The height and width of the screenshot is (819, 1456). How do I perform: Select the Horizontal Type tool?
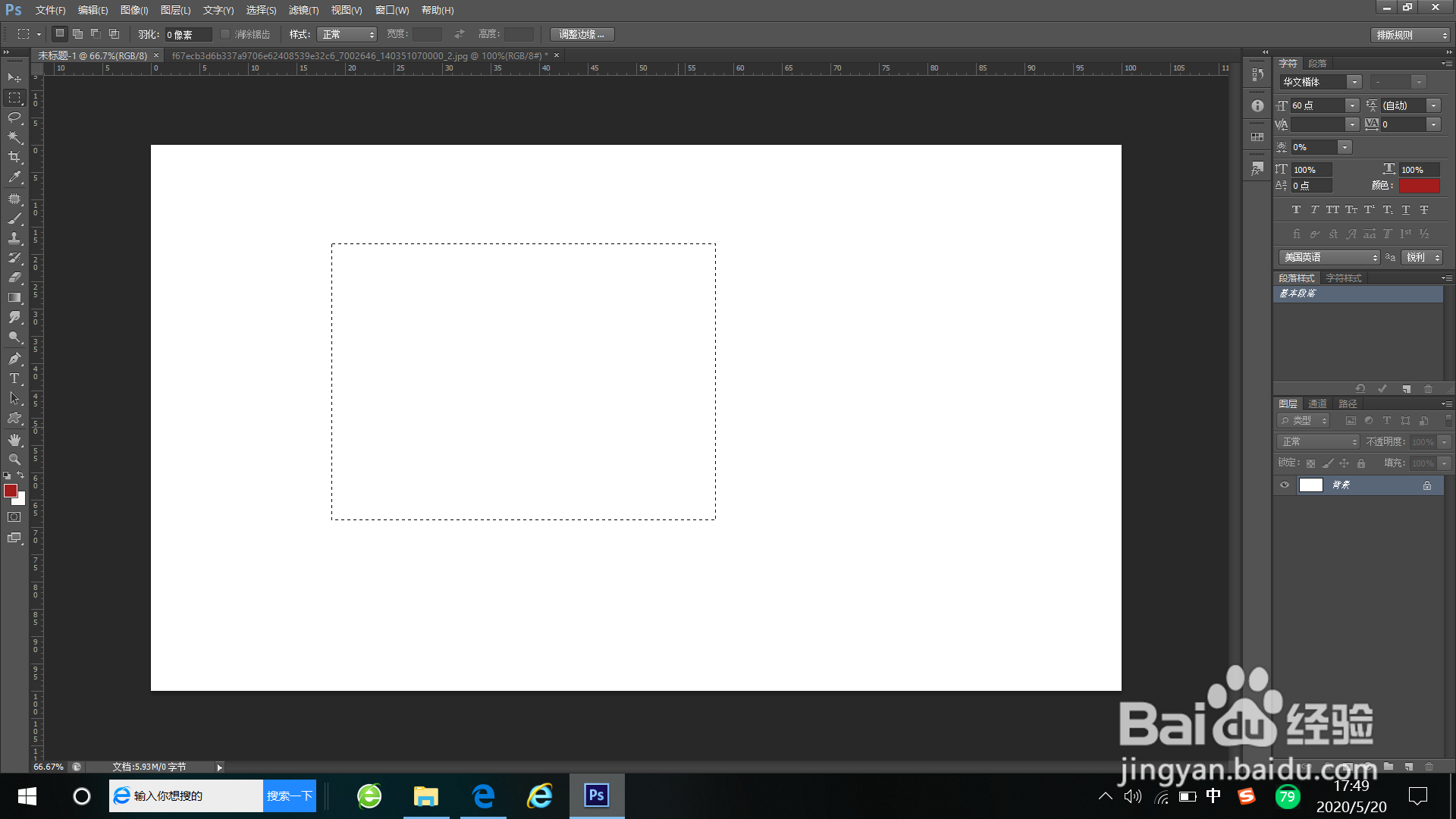click(14, 378)
